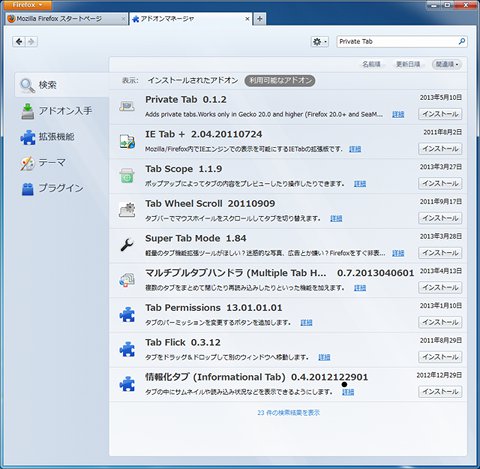Select Tab Permissions 13.01.01.01 title
Image resolution: width=480 pixels, height=469 pixels.
(x=213, y=308)
